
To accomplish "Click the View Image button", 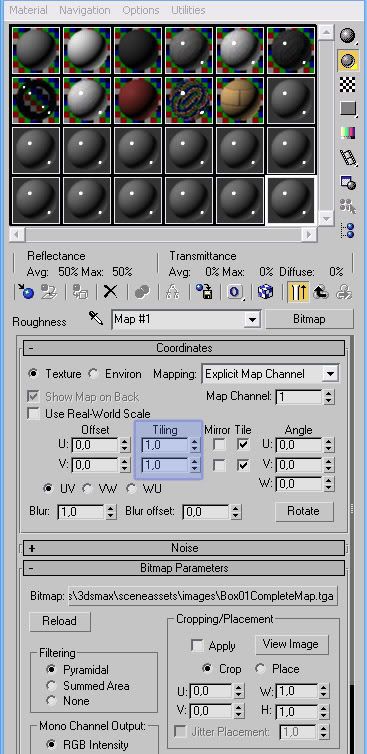I will [291, 644].
